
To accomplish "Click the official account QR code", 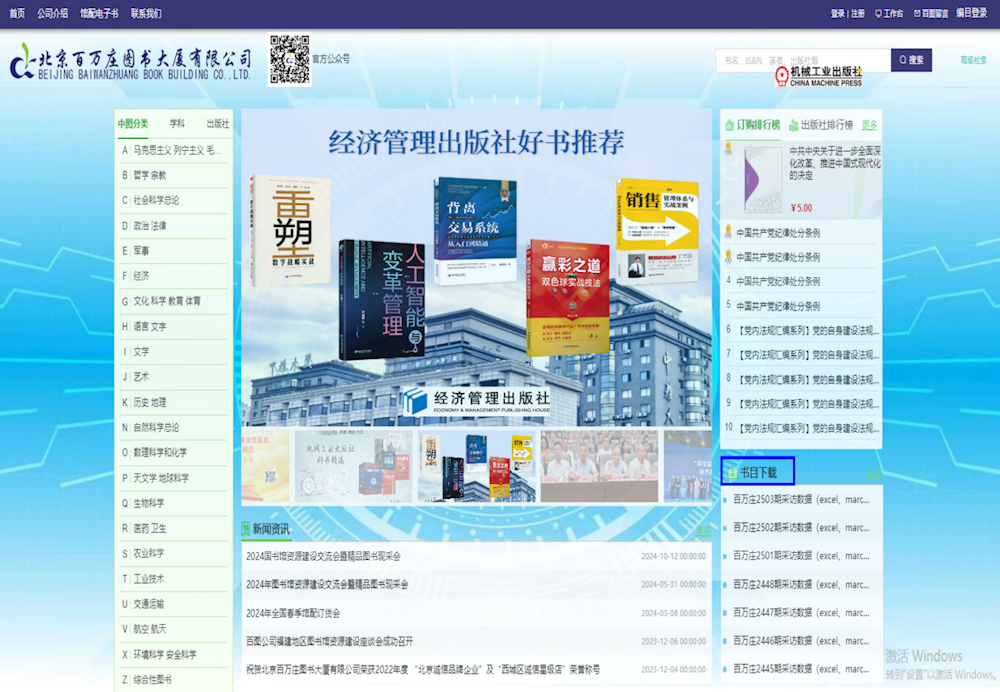I will (x=290, y=59).
